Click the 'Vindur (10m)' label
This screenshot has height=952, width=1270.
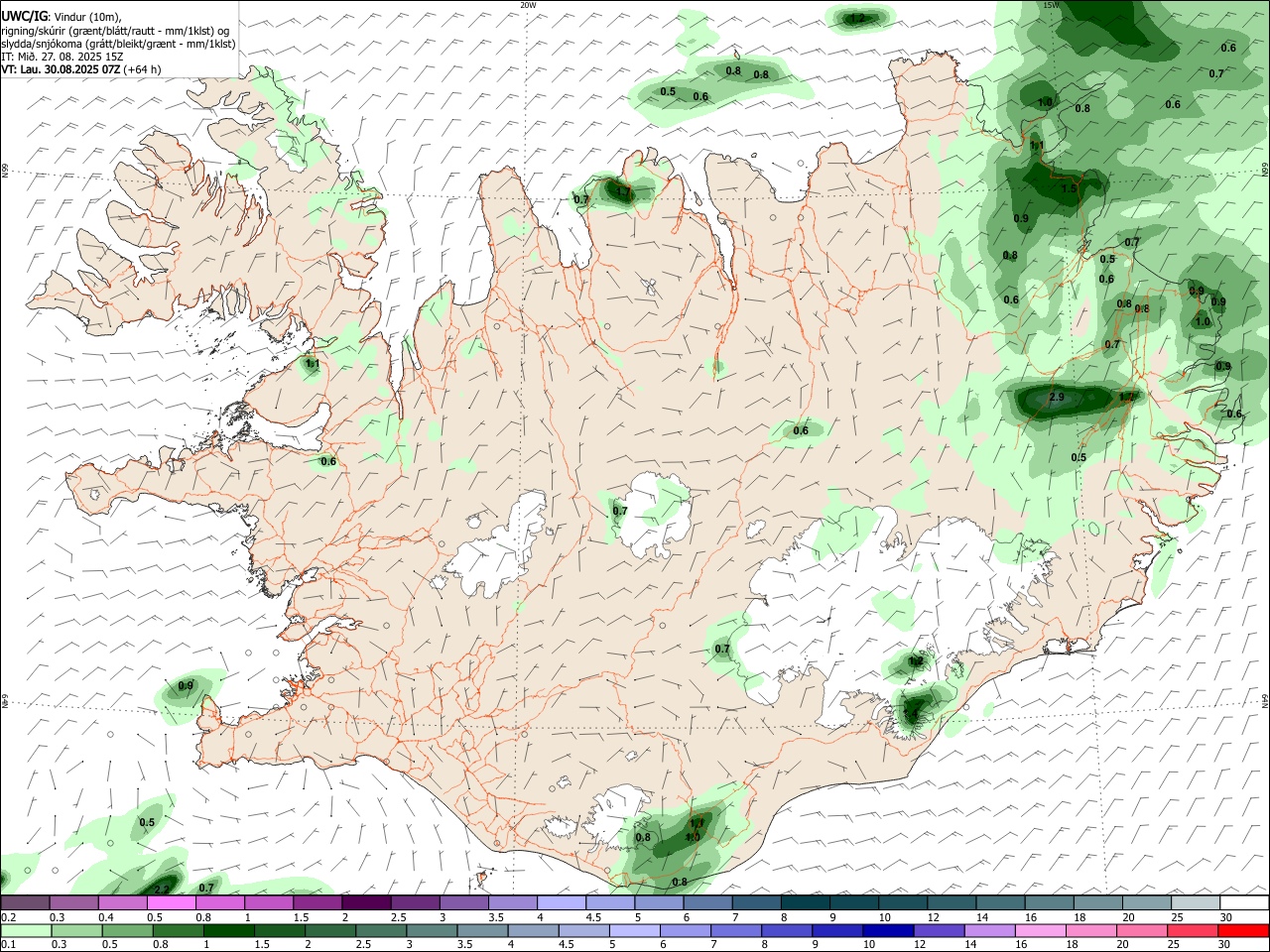[x=87, y=18]
